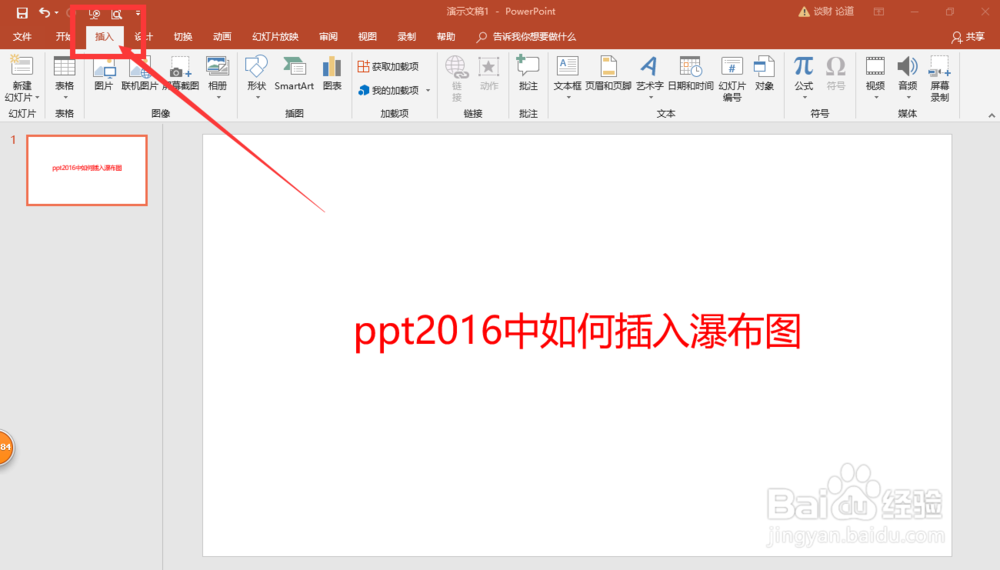
Task: Insert Date and Time (日期和时间)
Action: click(691, 74)
